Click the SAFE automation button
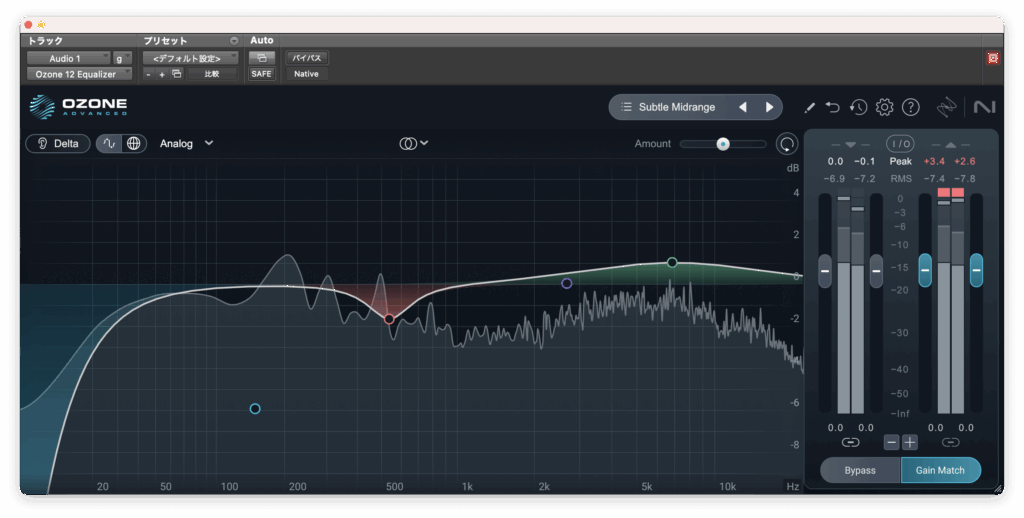 pos(261,74)
